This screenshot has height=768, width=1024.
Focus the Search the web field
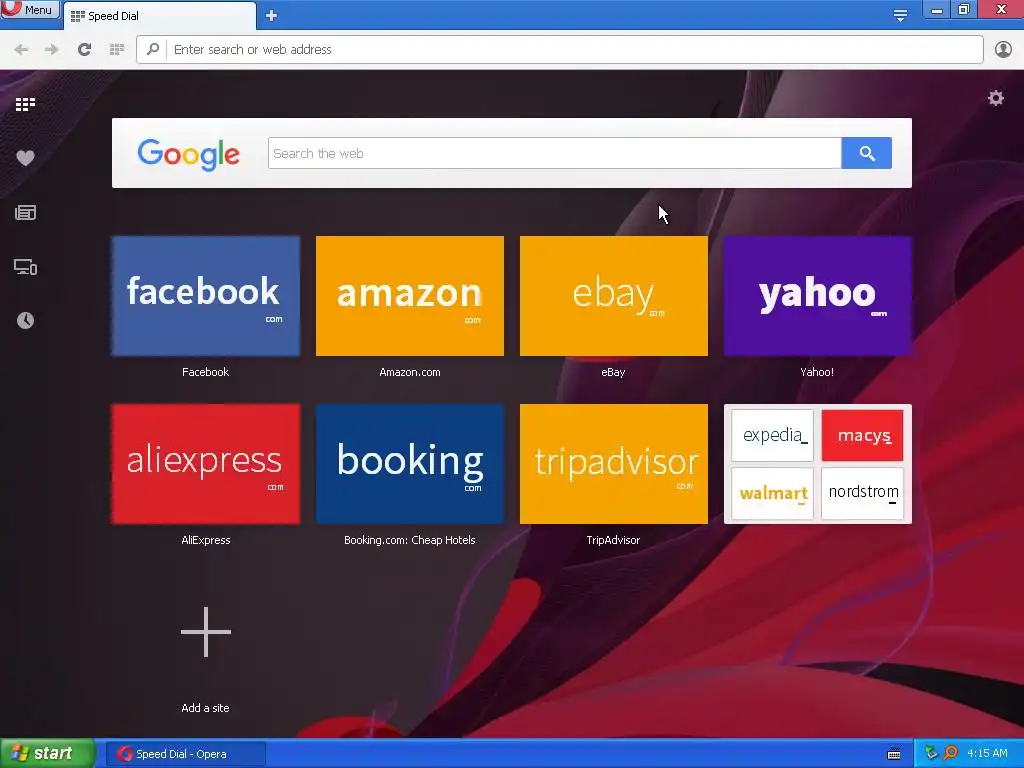click(554, 153)
